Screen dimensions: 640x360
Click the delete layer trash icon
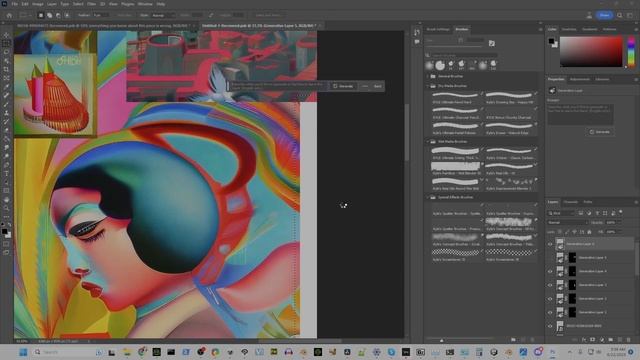629,340
